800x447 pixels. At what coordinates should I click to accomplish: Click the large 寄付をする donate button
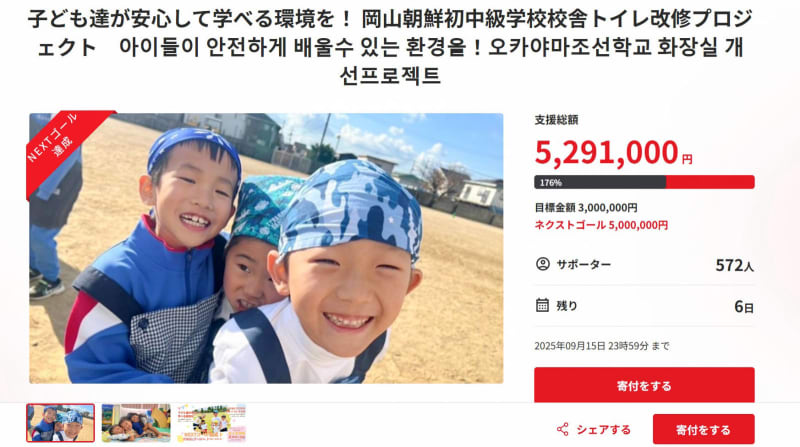(644, 385)
